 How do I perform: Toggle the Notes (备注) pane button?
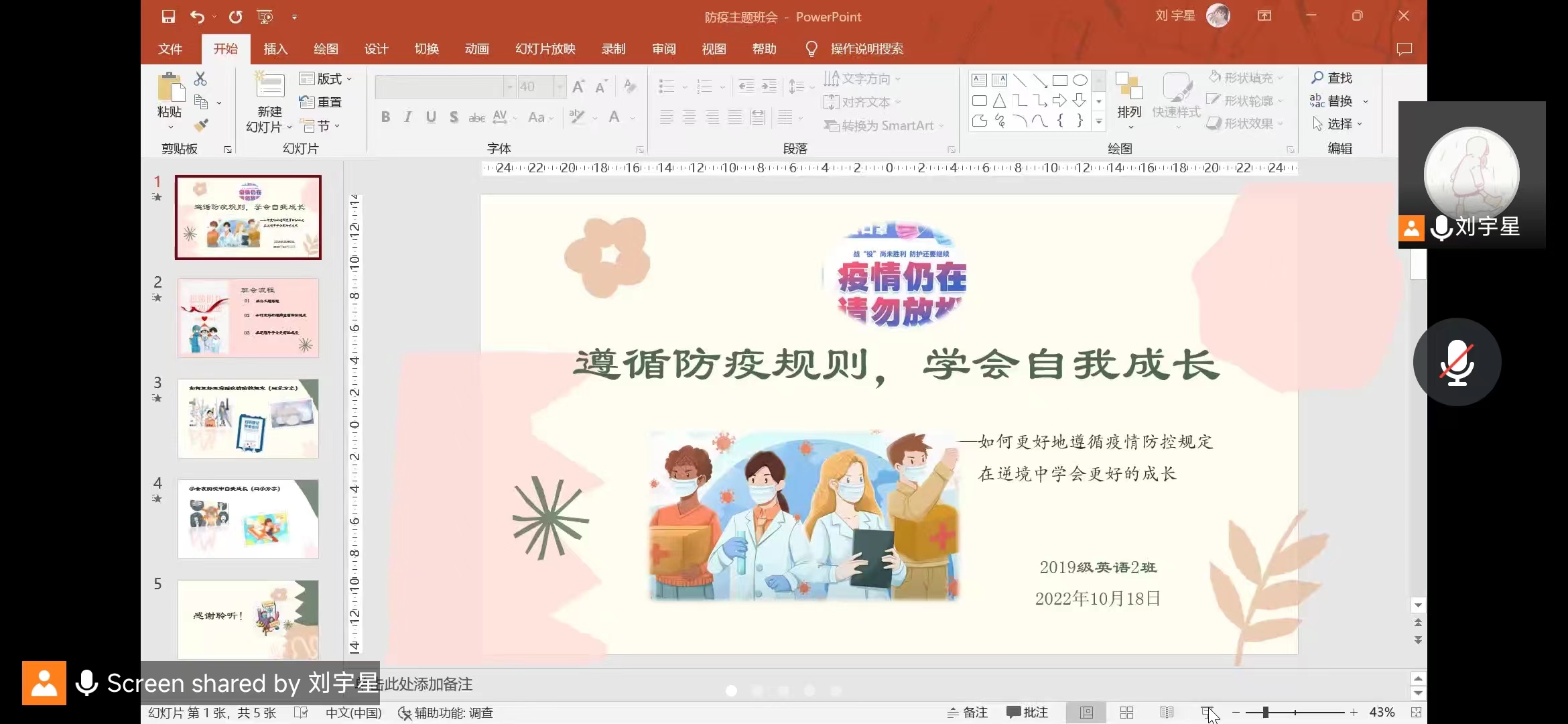pyautogui.click(x=968, y=713)
